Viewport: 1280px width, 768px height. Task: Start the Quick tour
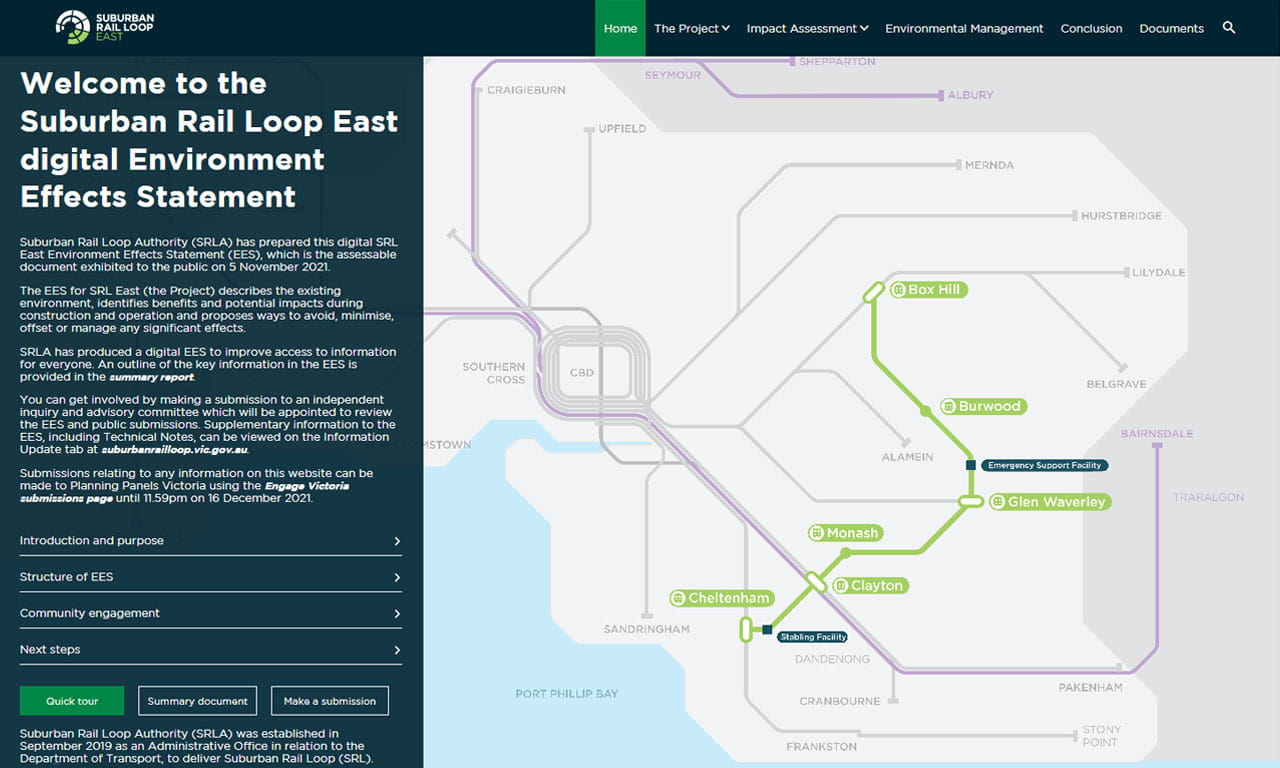click(72, 701)
